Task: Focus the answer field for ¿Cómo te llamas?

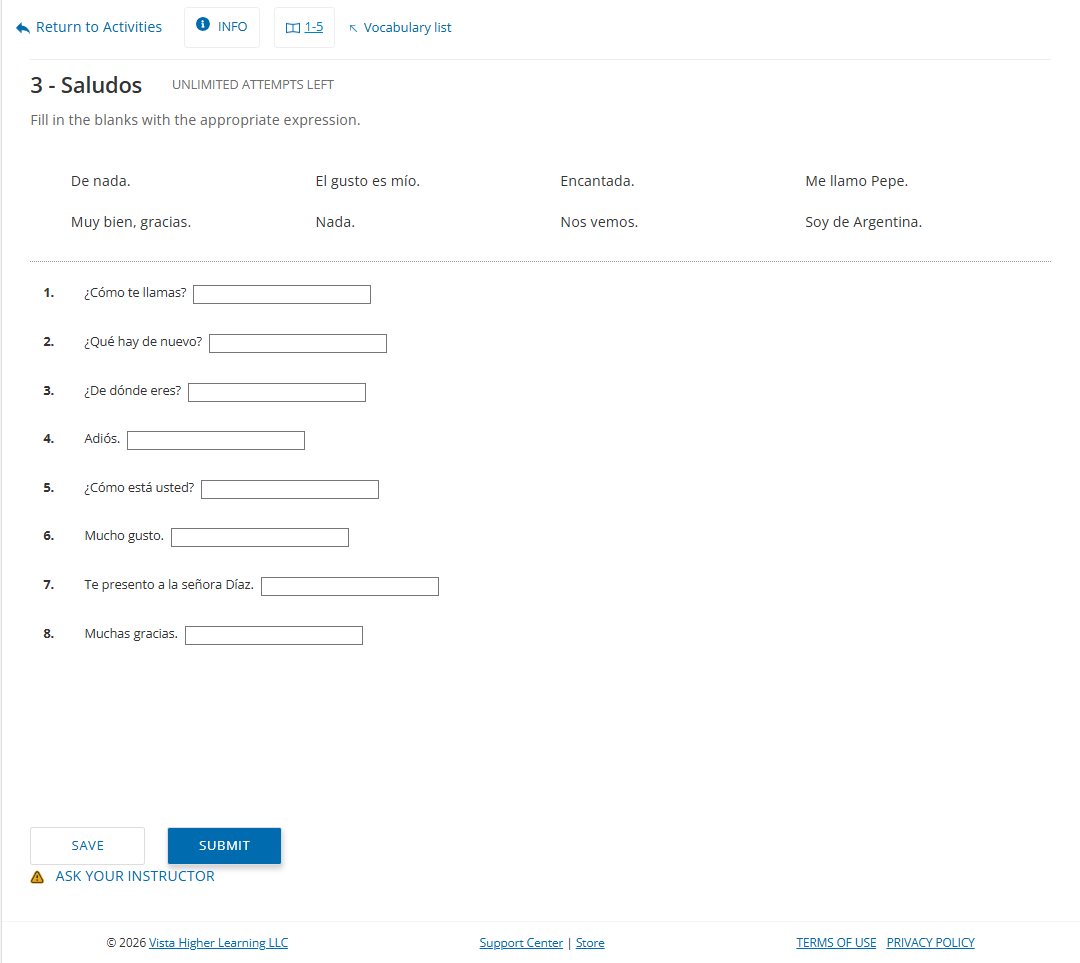Action: pos(282,294)
